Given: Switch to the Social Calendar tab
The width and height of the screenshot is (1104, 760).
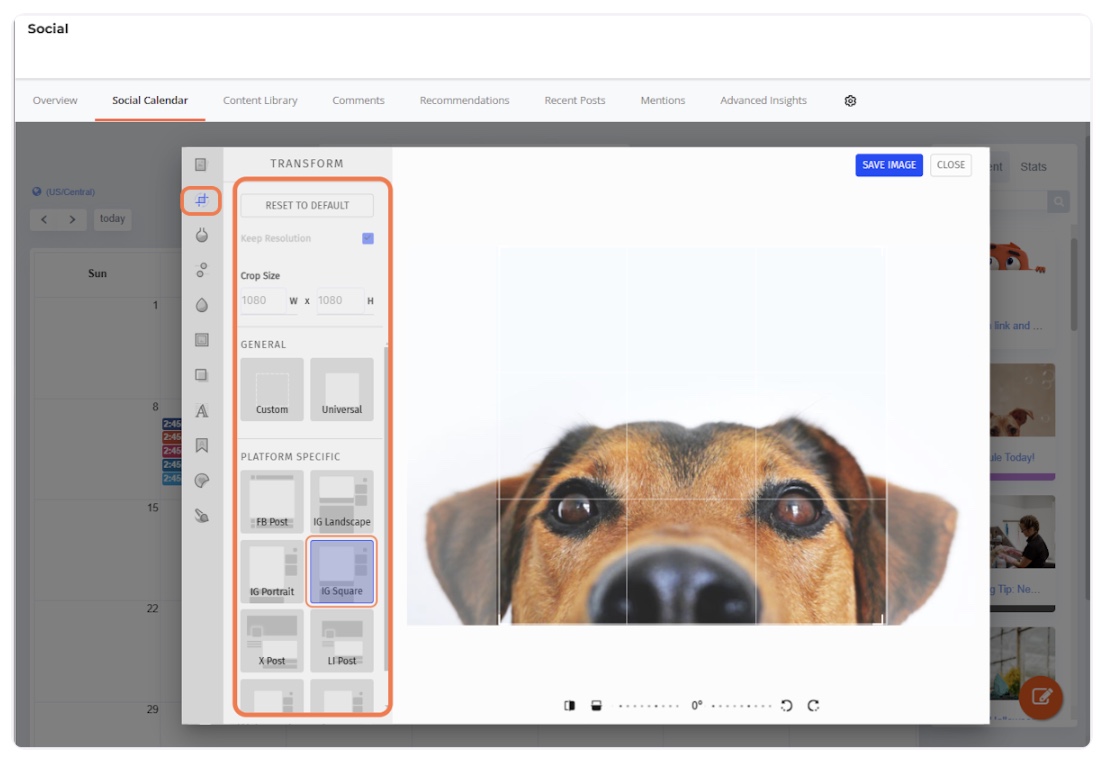Looking at the screenshot, I should click(150, 100).
